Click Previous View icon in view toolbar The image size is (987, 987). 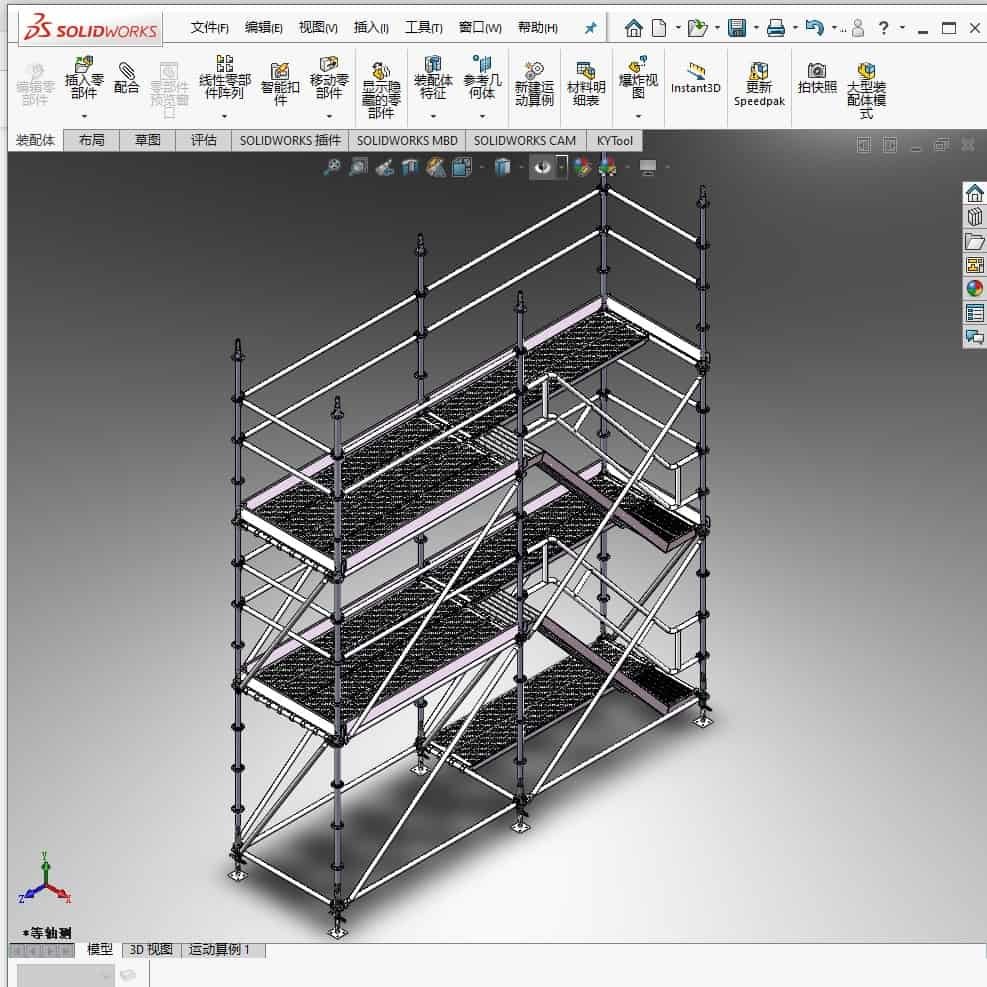coord(385,167)
